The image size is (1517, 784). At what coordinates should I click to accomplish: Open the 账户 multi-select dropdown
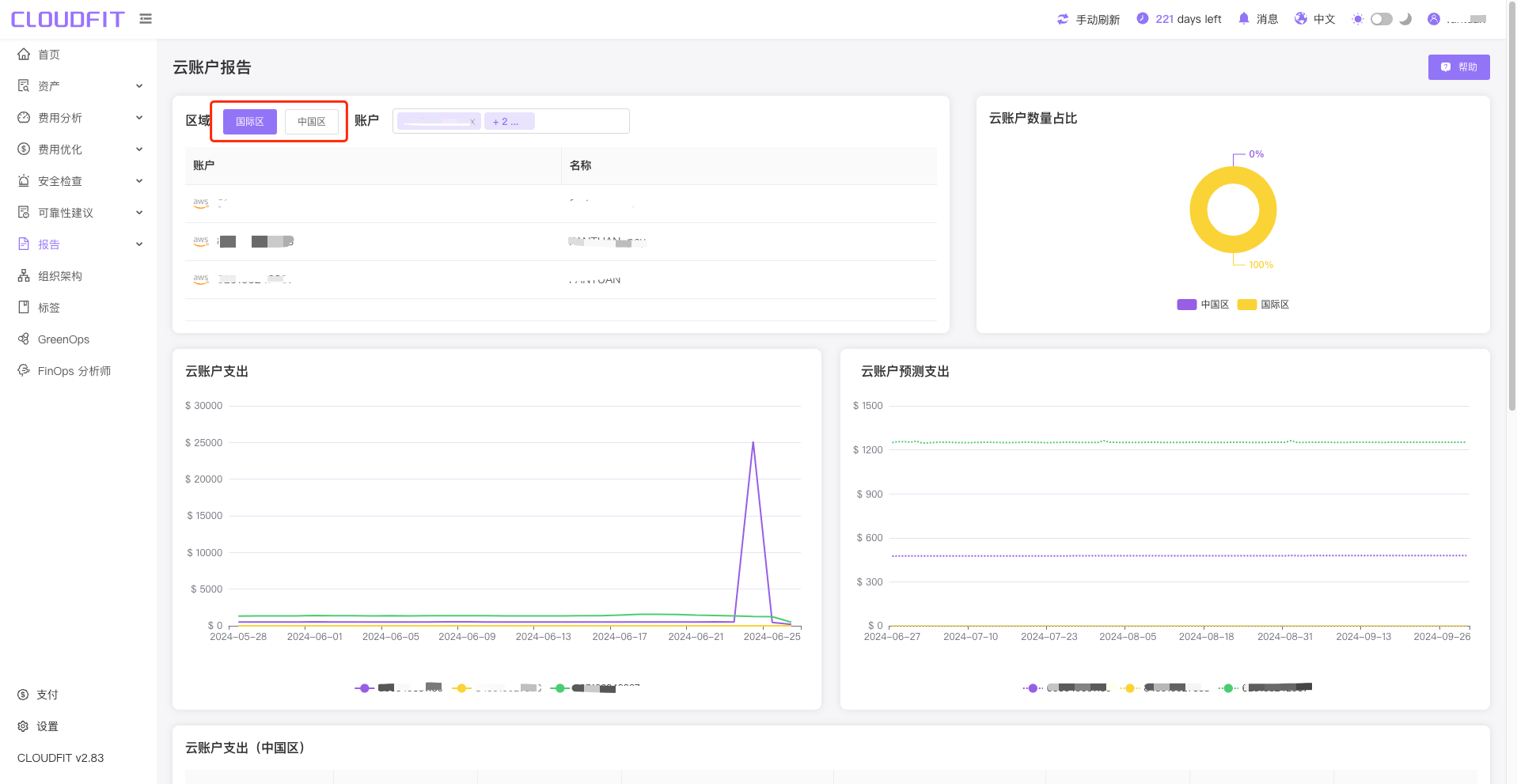[x=511, y=121]
